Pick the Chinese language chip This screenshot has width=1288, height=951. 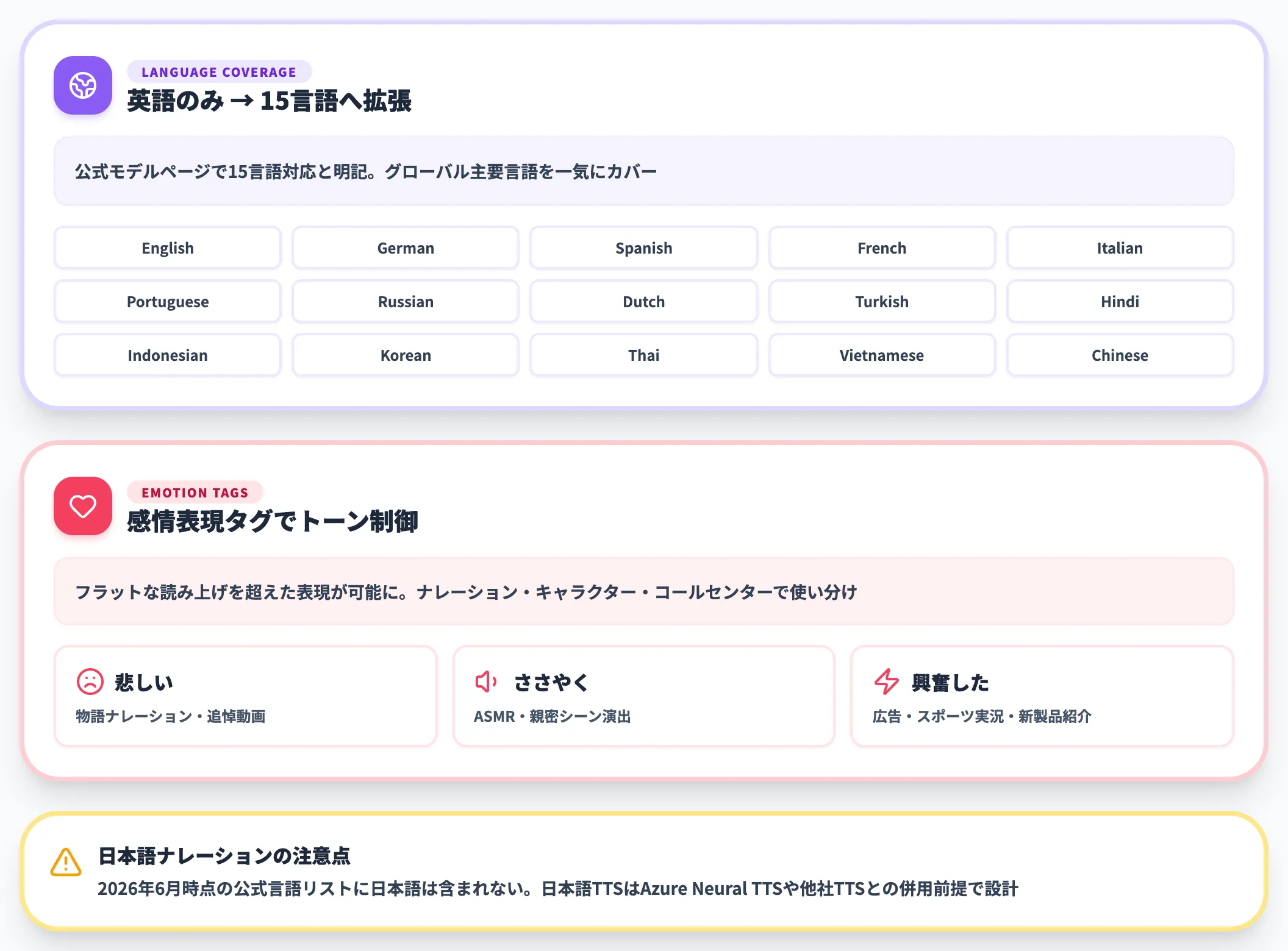tap(1120, 355)
